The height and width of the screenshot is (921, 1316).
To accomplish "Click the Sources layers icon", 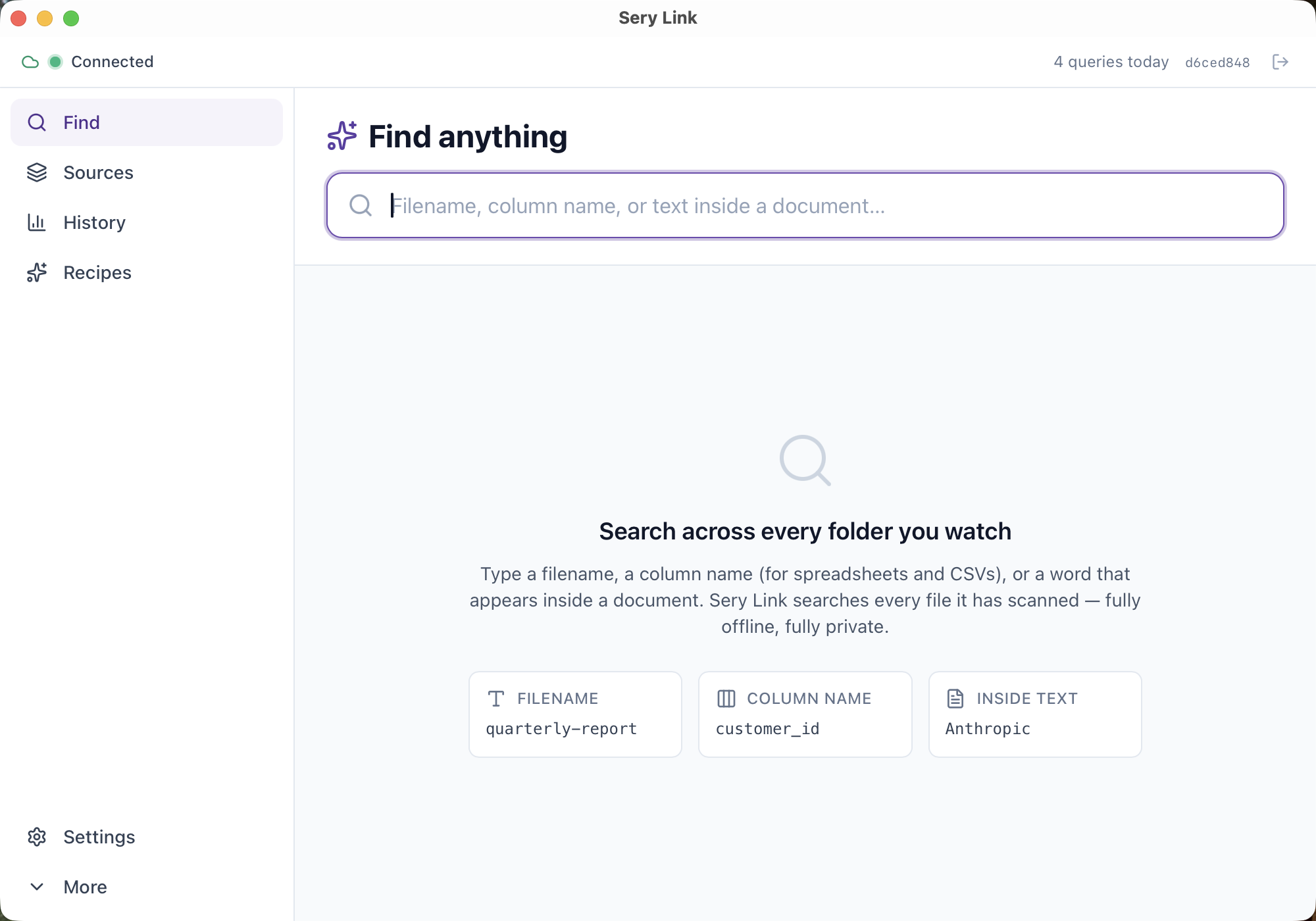I will [x=37, y=172].
